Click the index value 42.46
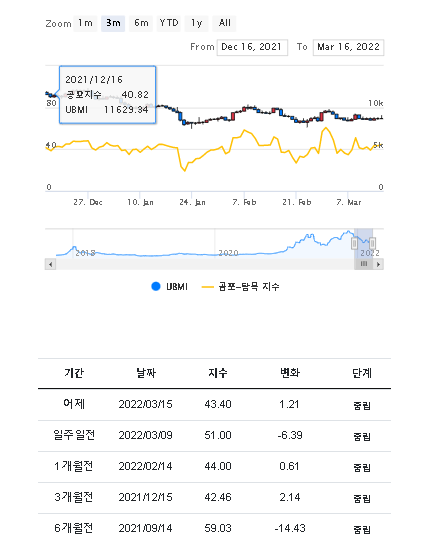 (x=218, y=497)
